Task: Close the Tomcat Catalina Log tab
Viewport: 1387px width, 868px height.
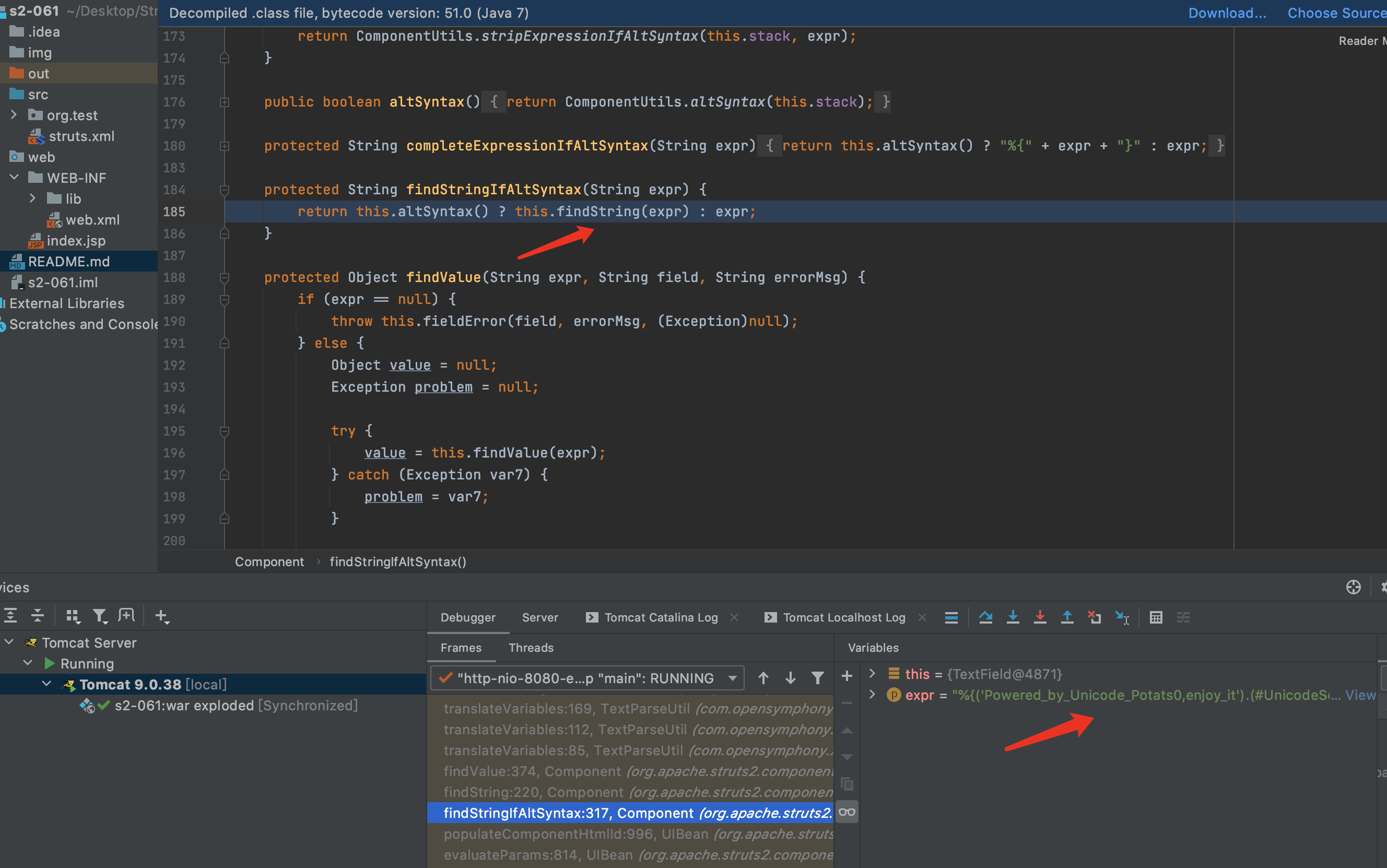Action: point(734,617)
